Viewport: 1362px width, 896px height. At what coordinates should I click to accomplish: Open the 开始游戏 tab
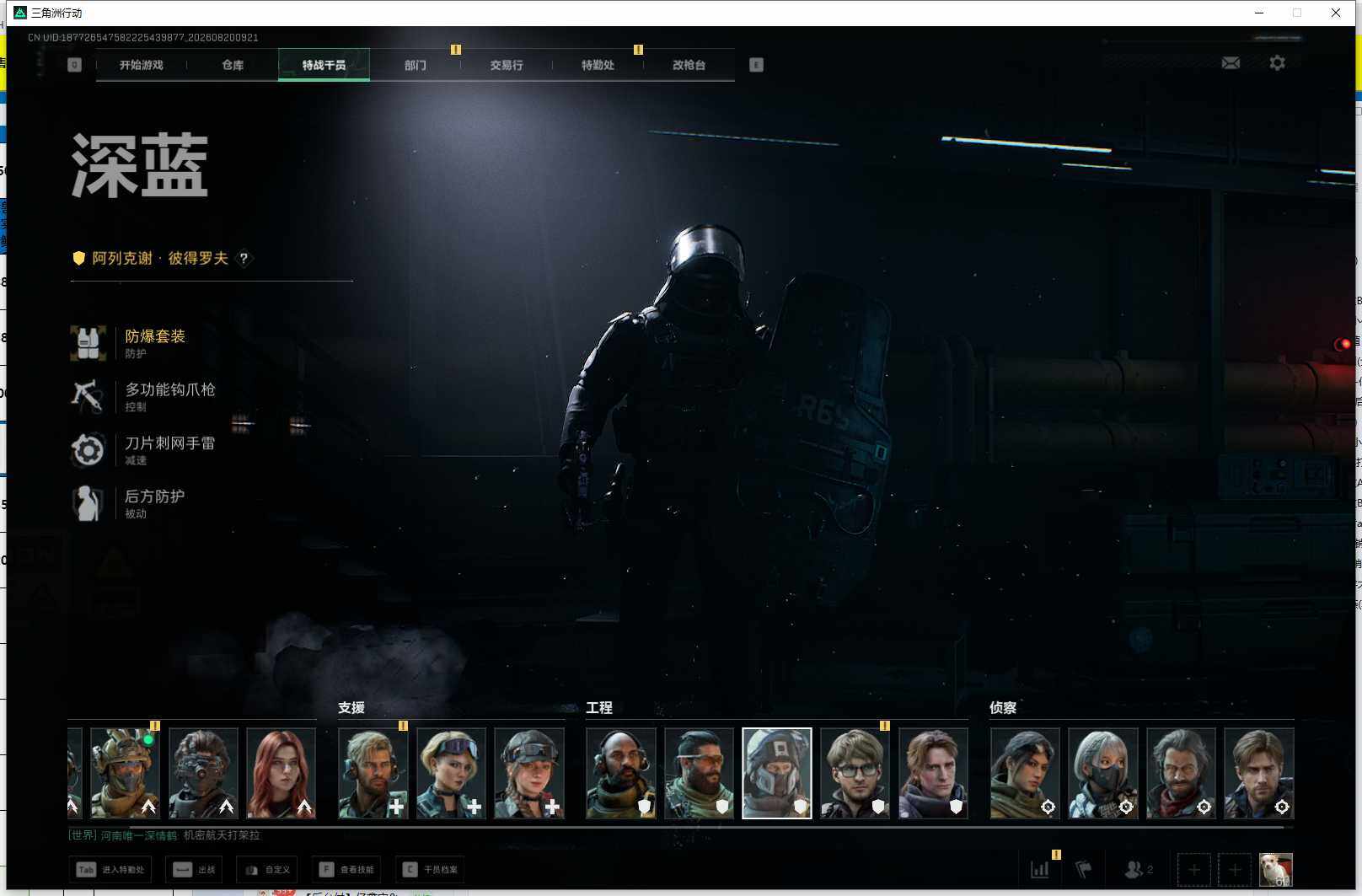click(141, 65)
